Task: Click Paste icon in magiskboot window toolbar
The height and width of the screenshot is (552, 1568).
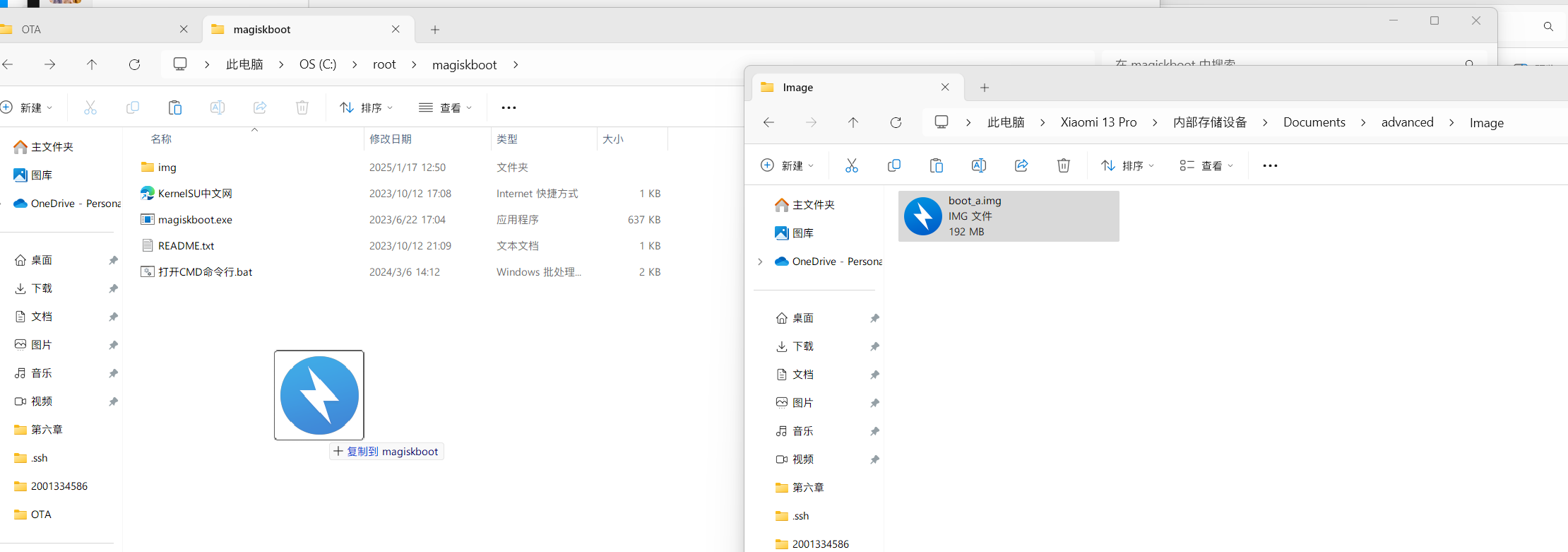Action: pyautogui.click(x=175, y=107)
